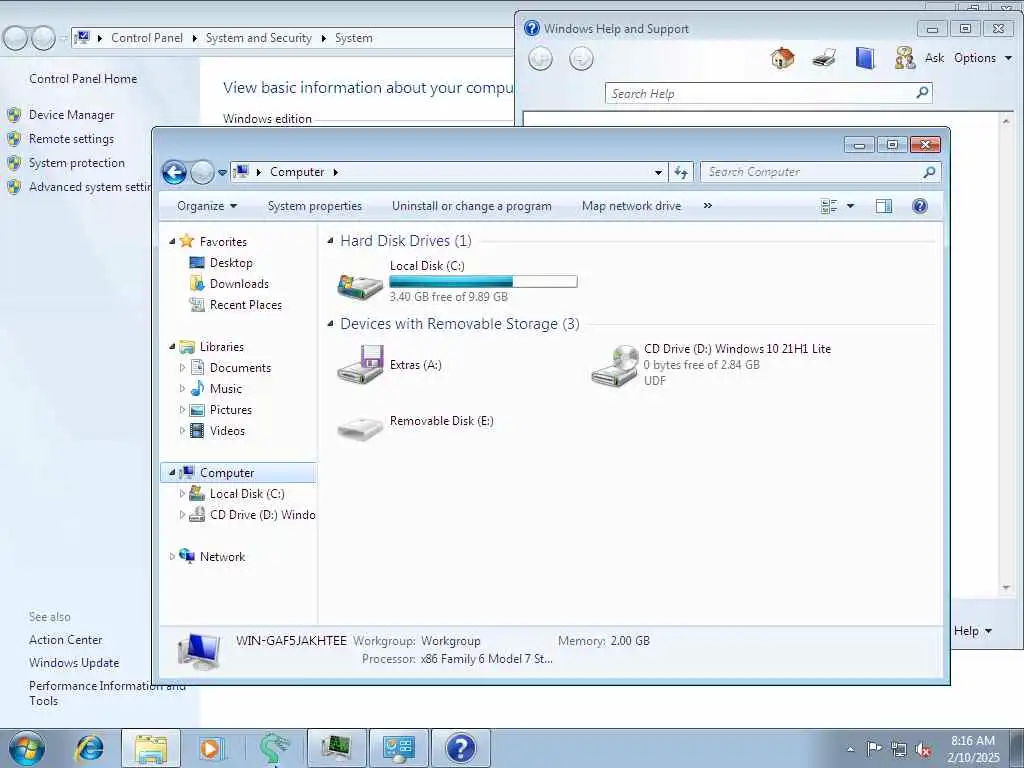Open the Organize menu

[x=206, y=206]
